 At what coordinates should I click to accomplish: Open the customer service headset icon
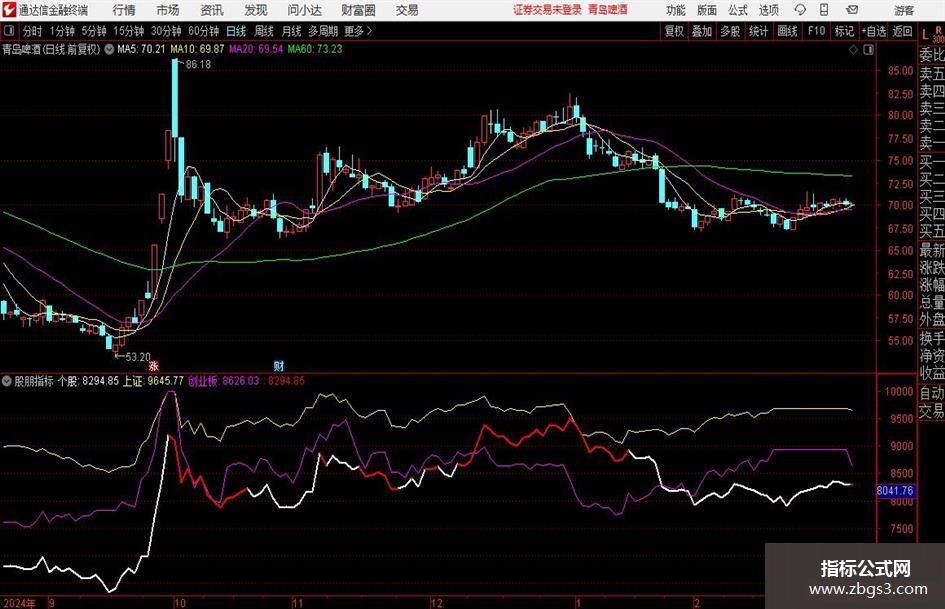(x=800, y=10)
